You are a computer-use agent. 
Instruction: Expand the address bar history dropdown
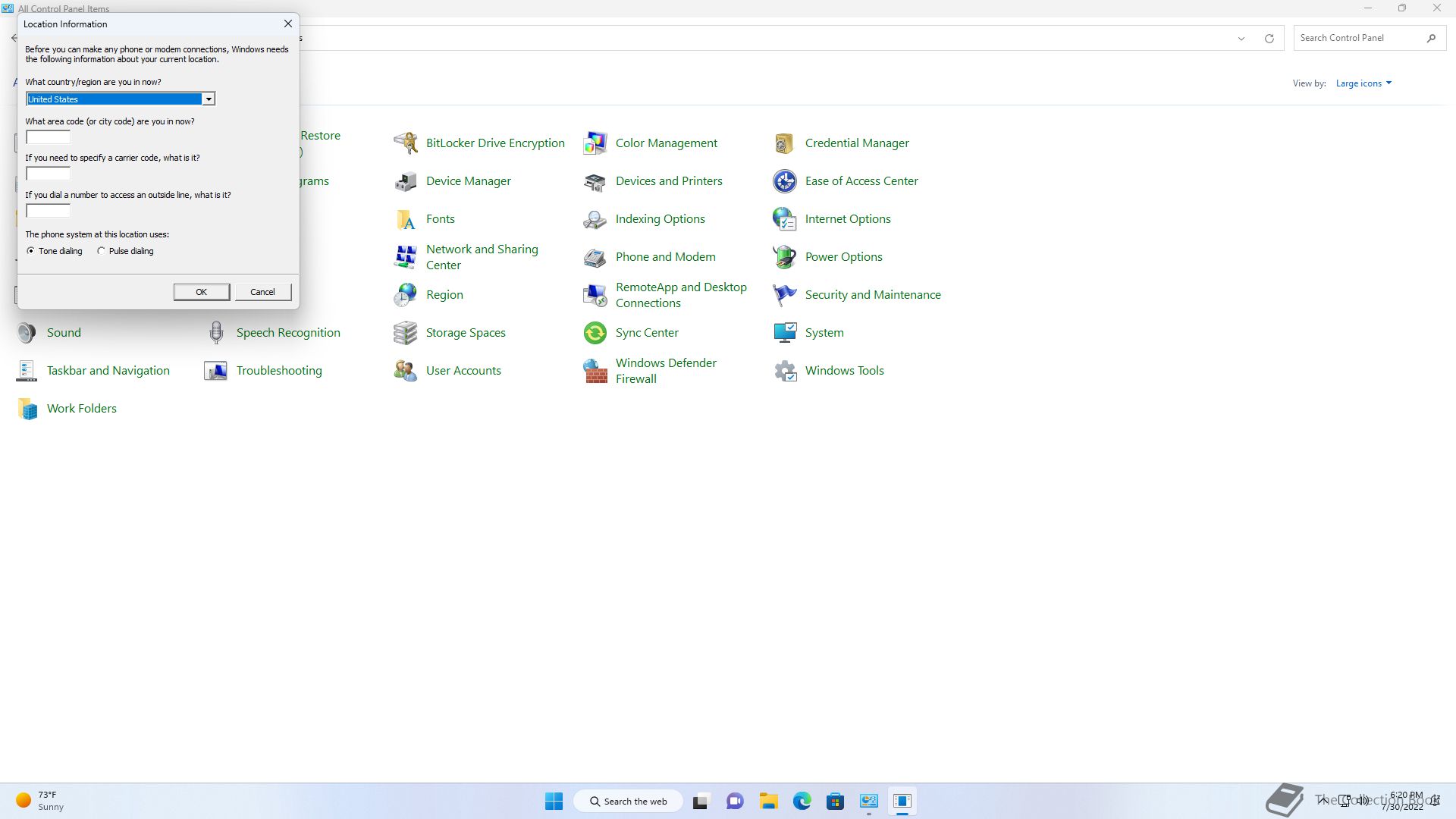(1241, 38)
